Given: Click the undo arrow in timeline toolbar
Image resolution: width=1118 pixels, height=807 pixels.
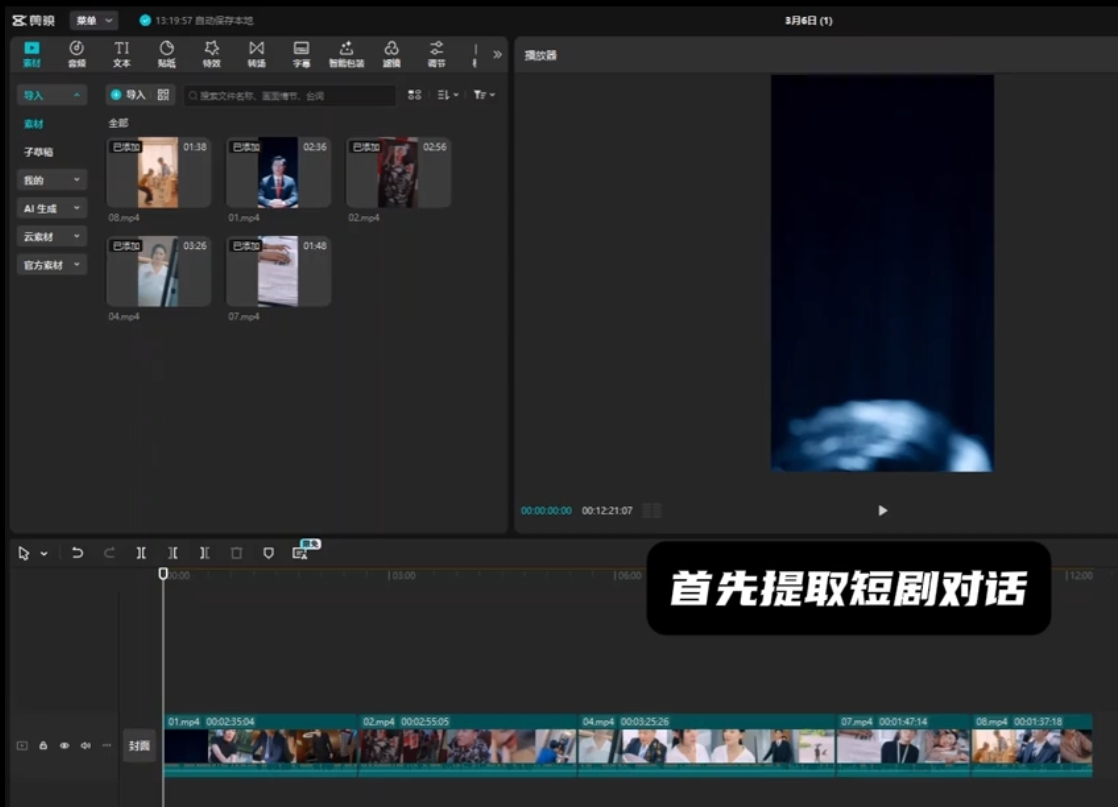Looking at the screenshot, I should coord(77,553).
